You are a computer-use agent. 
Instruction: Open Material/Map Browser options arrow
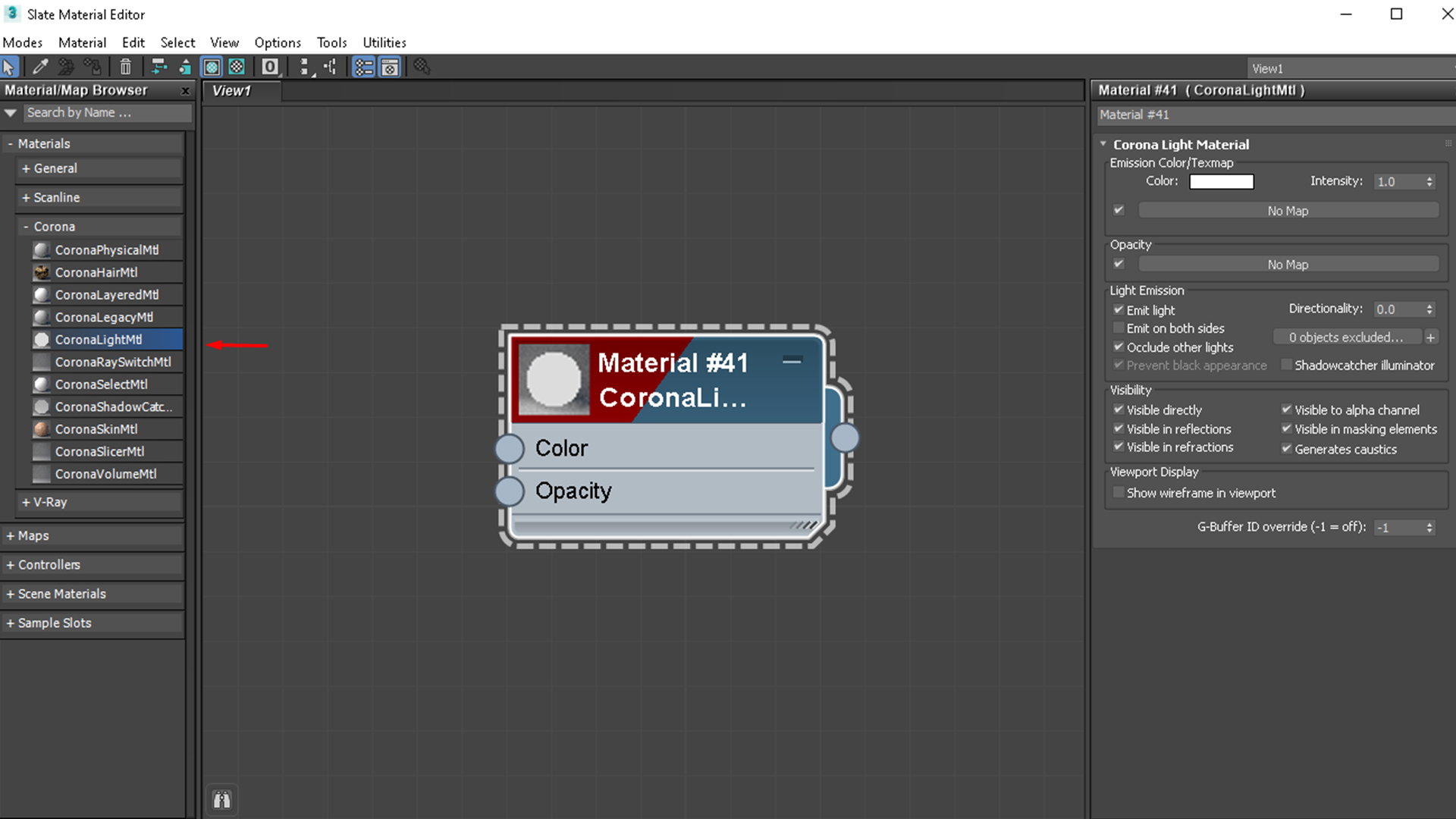tap(11, 112)
